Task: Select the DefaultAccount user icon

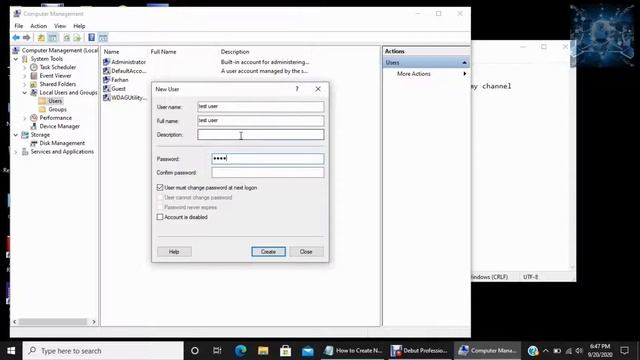Action: [107, 71]
